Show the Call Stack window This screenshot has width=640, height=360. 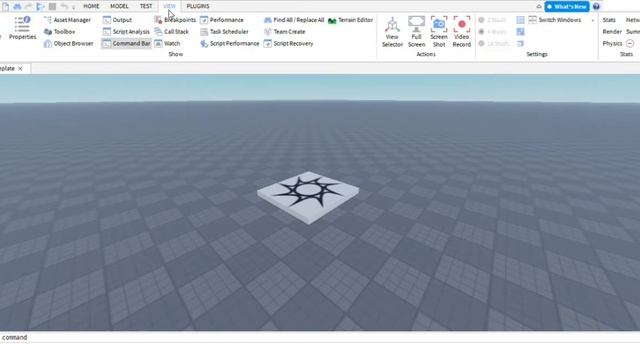click(x=171, y=31)
